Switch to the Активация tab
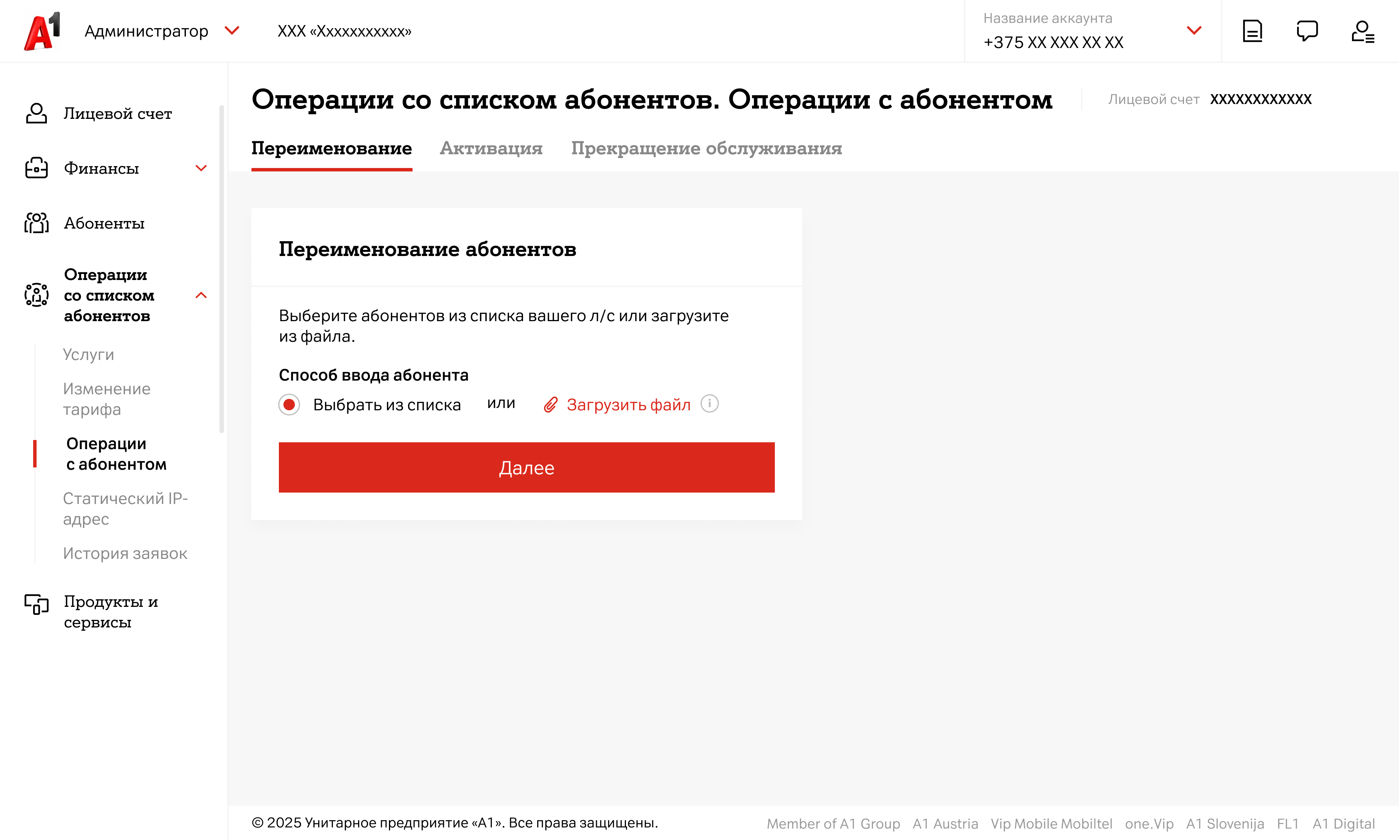Screen dimensions: 1400x840 491,148
